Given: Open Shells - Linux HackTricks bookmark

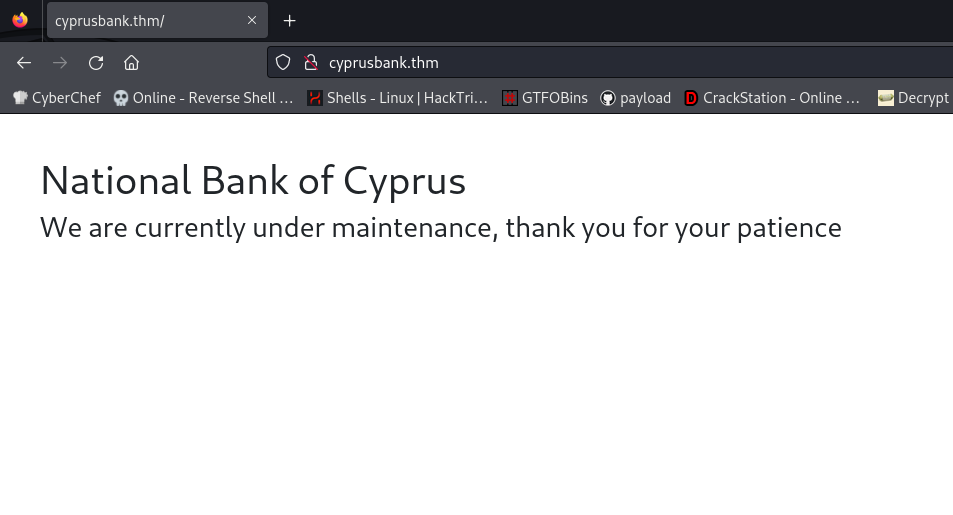Looking at the screenshot, I should [x=397, y=98].
